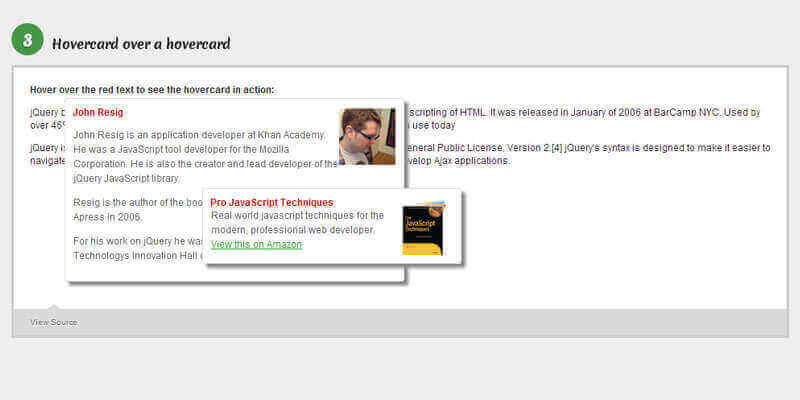Click 'Real world javascript techniques' description

(297, 215)
